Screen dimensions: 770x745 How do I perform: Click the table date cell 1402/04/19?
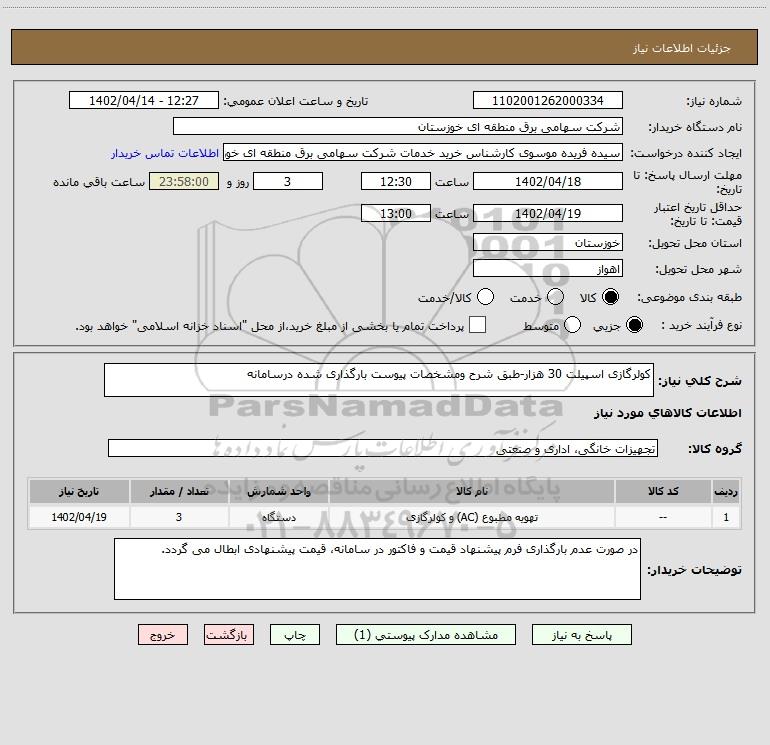click(79, 518)
